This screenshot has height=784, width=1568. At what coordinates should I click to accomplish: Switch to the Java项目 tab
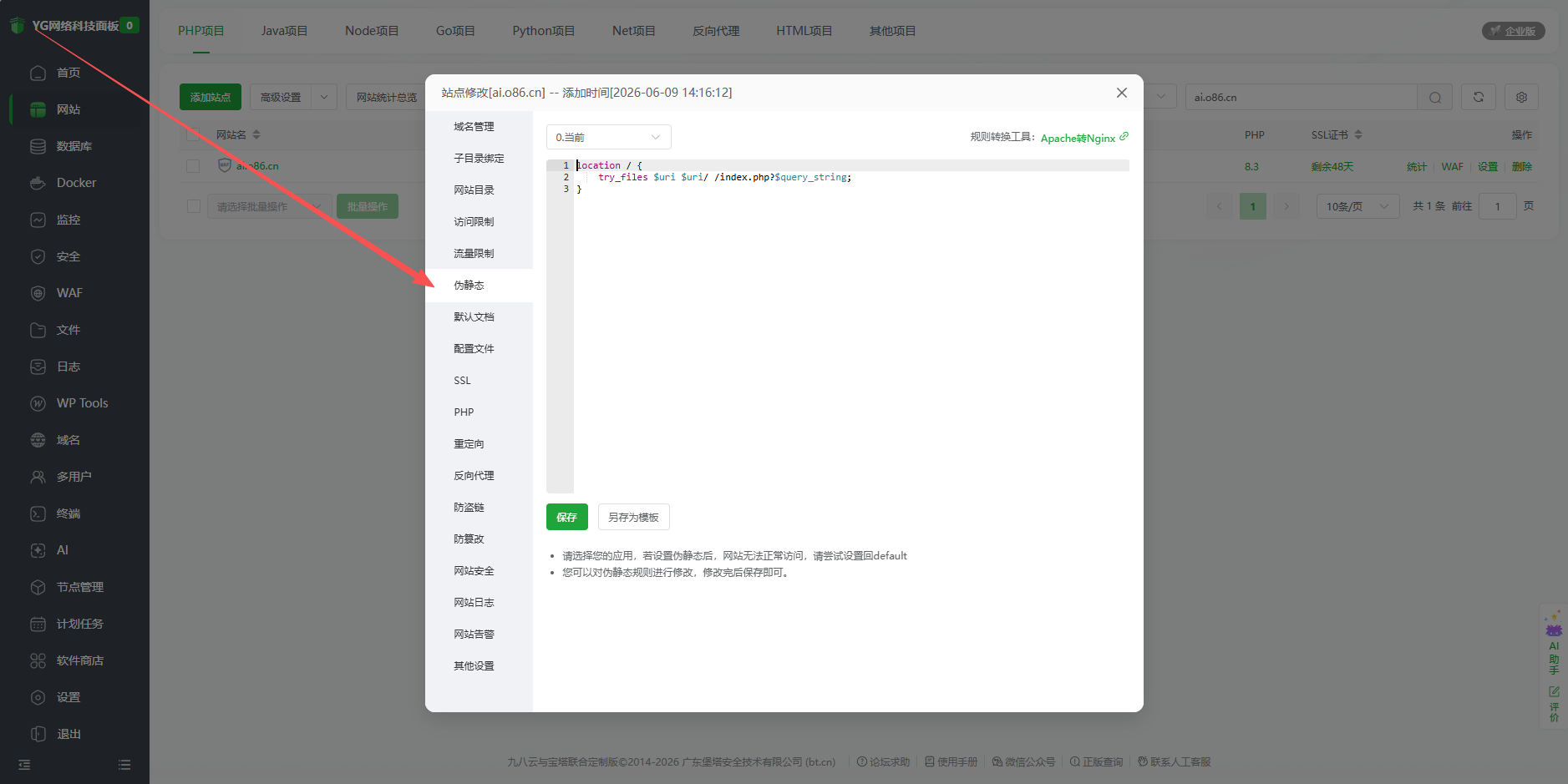[x=284, y=31]
